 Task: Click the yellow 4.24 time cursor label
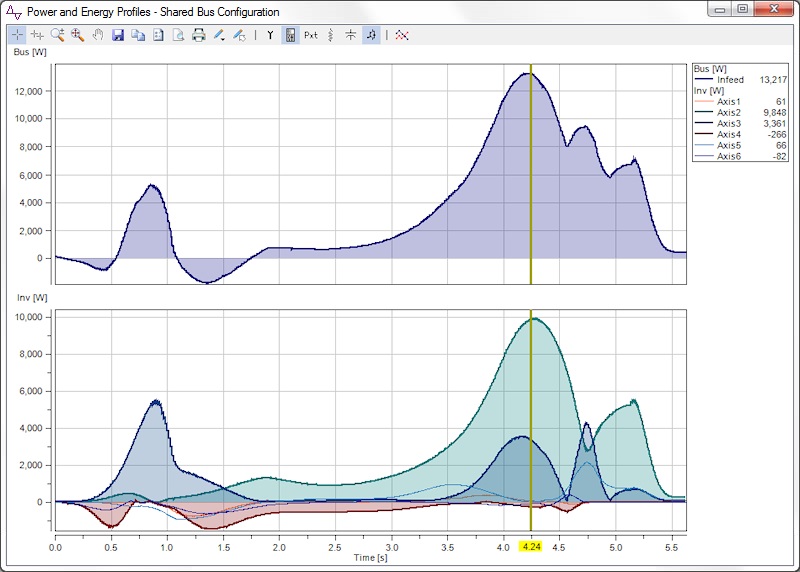point(531,546)
